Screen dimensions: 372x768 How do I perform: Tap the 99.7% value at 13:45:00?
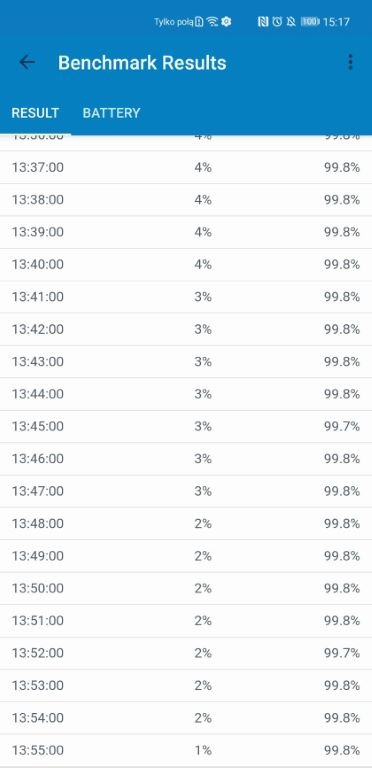[342, 426]
